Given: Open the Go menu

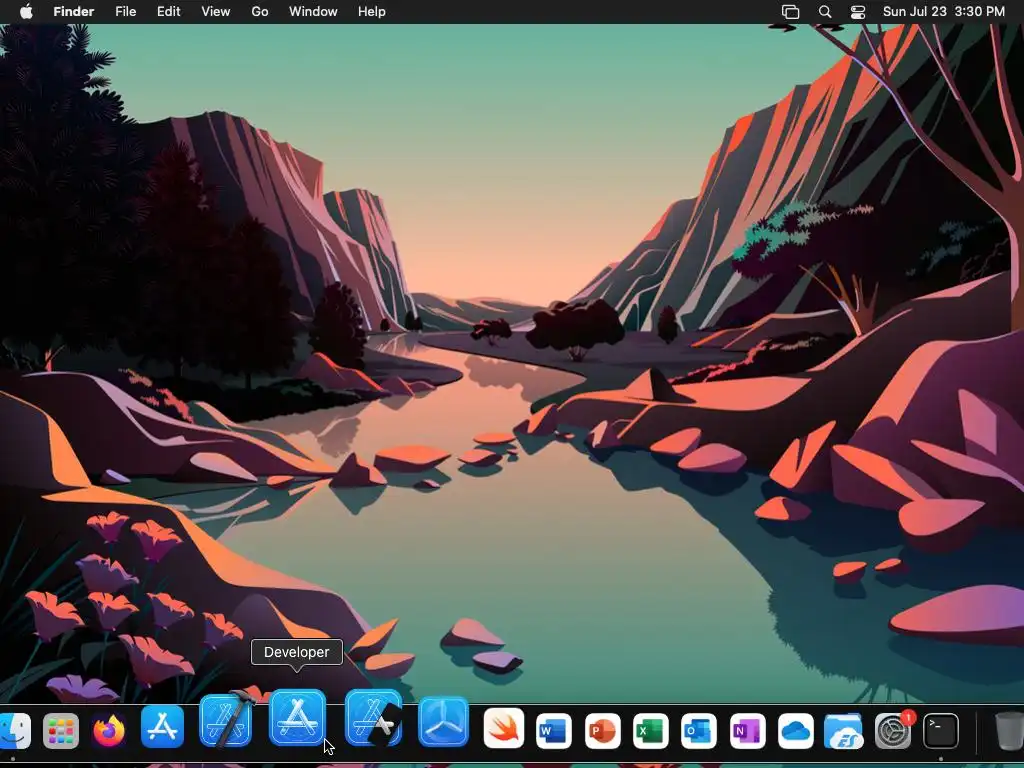Looking at the screenshot, I should point(260,12).
